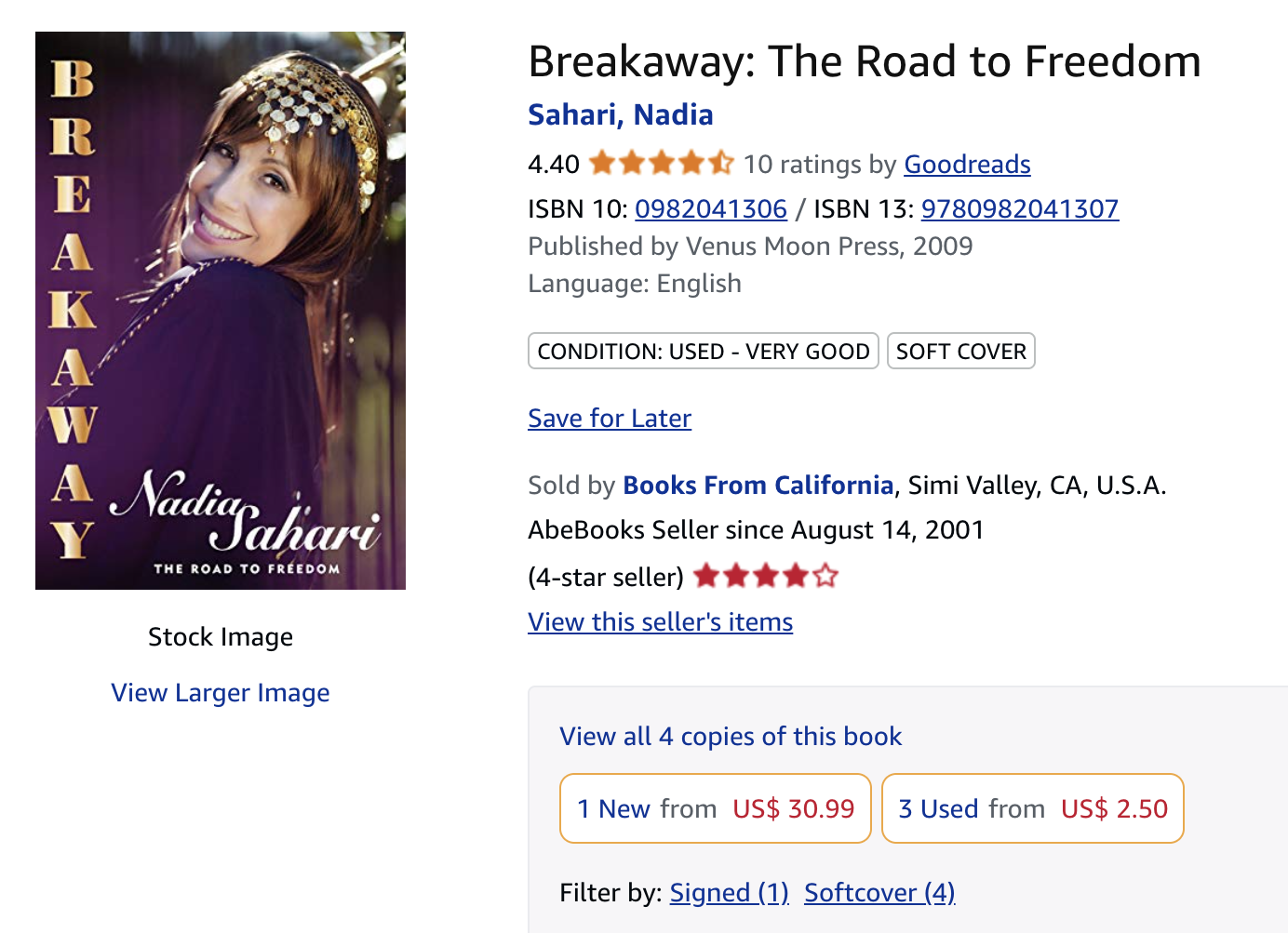Screen dimensions: 1288x933
Task: Choose 1 New from US$ 30.99
Action: (716, 808)
